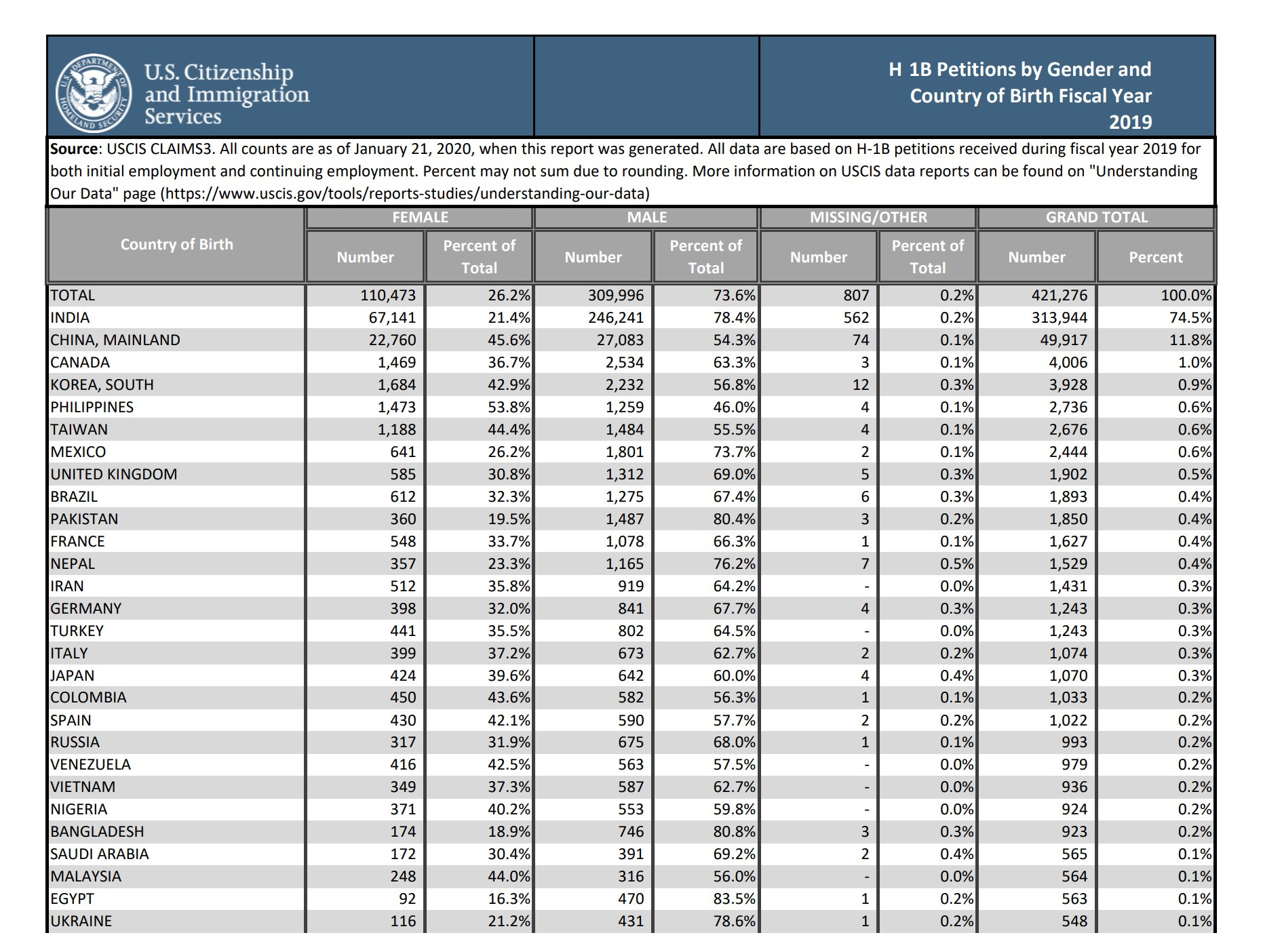The height and width of the screenshot is (952, 1263).
Task: Click the COLOMBIA row label
Action: coord(88,698)
